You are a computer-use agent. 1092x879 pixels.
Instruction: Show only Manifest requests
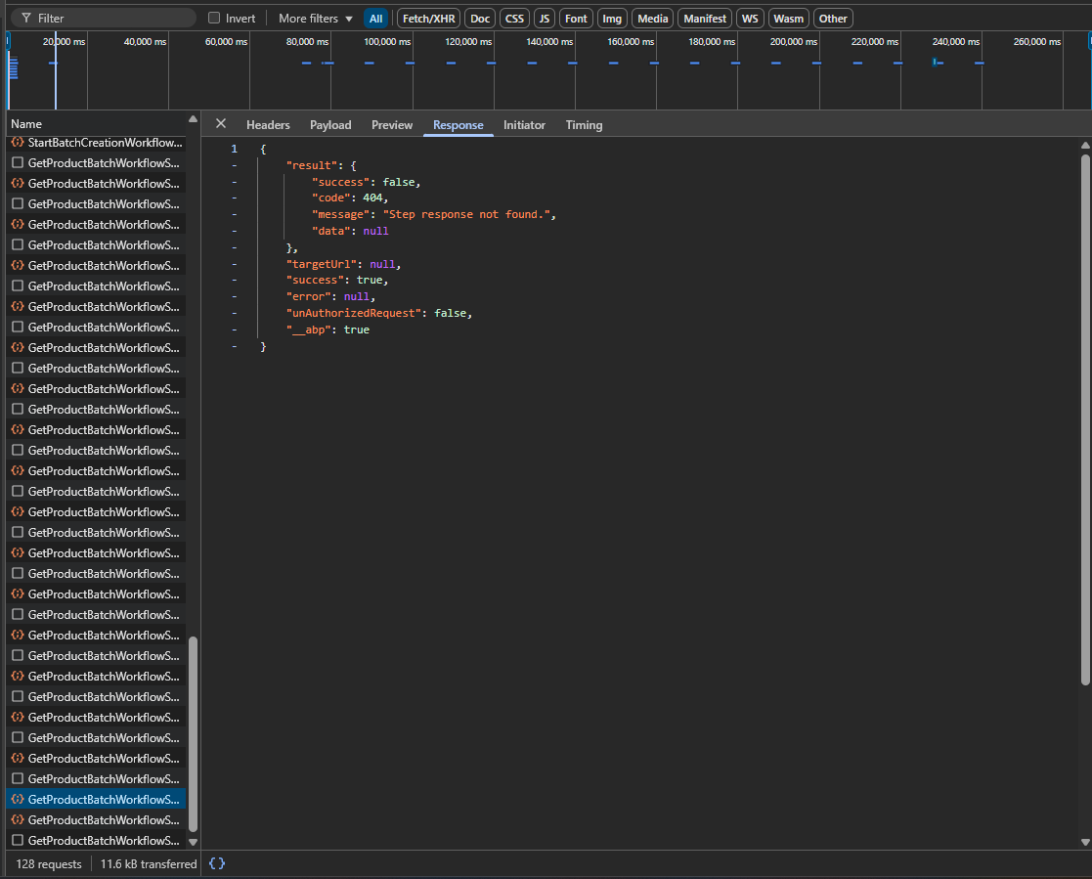coord(705,19)
